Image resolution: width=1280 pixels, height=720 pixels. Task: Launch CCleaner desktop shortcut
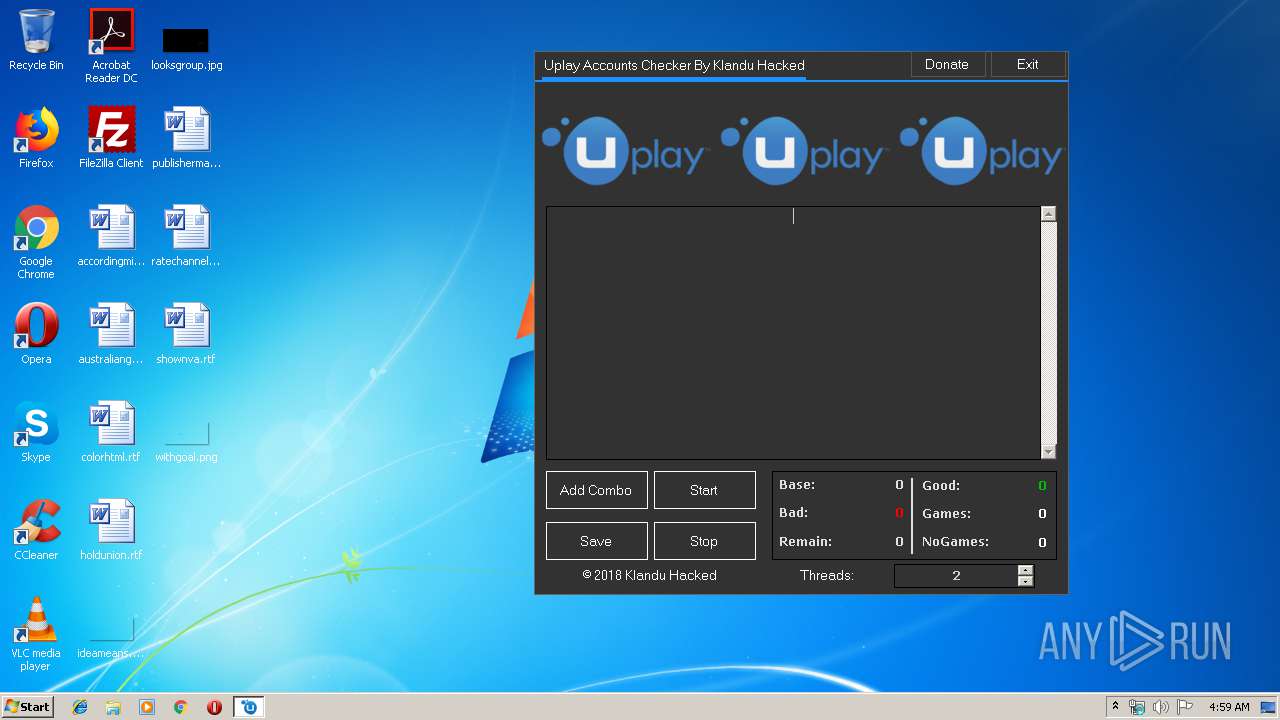(x=36, y=530)
